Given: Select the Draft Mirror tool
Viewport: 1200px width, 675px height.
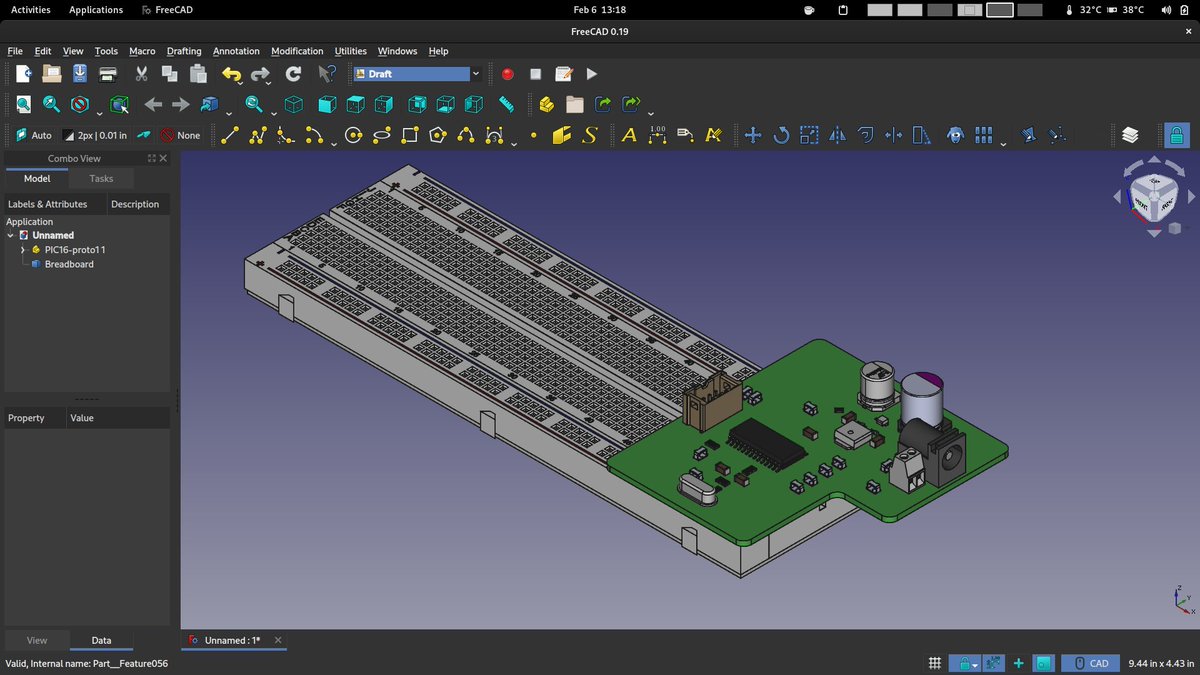Looking at the screenshot, I should pos(837,135).
